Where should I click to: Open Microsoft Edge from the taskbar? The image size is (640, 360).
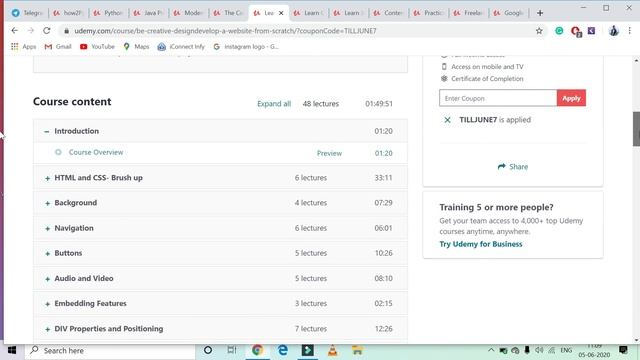point(282,350)
